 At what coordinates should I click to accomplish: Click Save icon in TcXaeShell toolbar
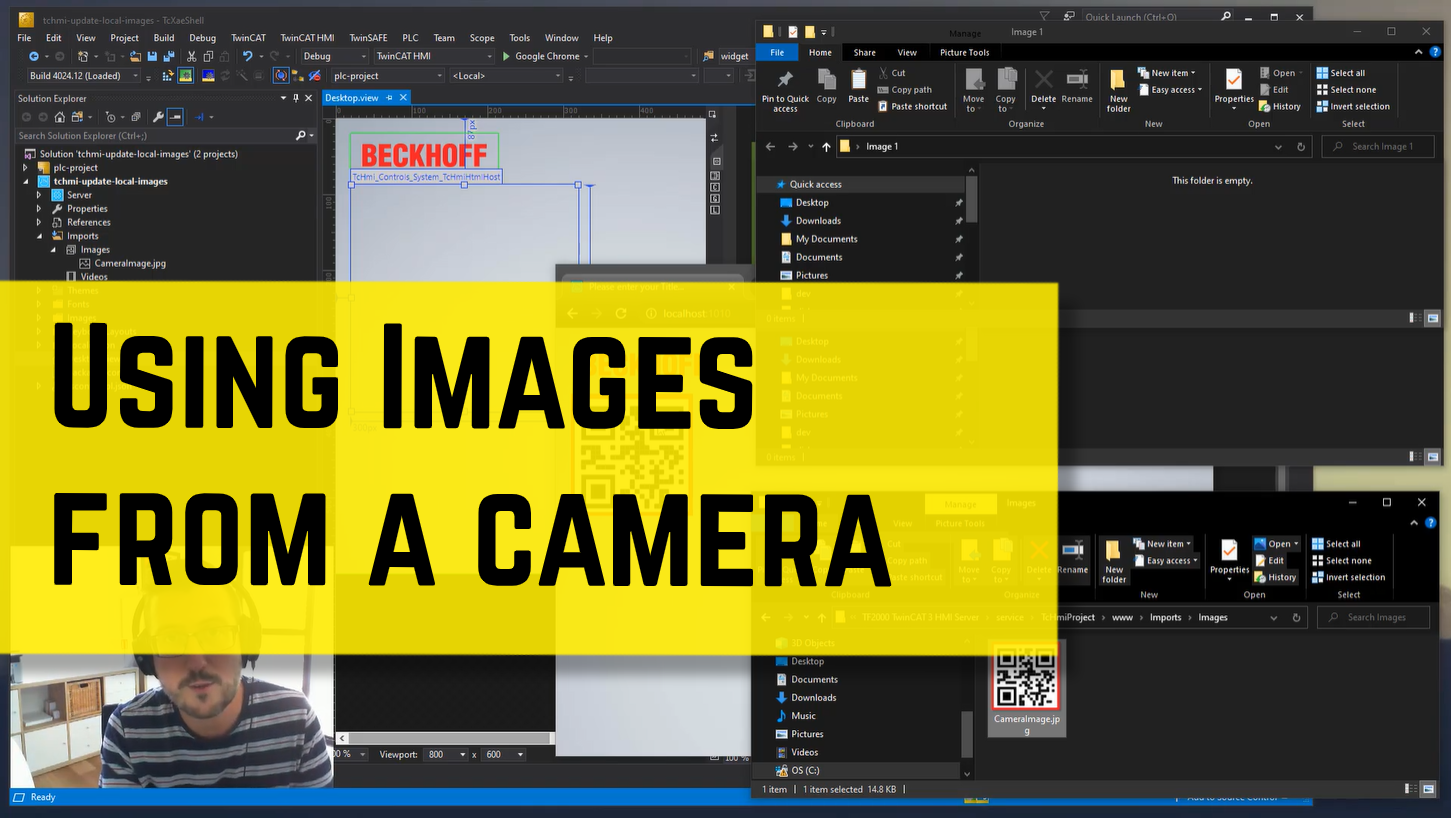152,56
